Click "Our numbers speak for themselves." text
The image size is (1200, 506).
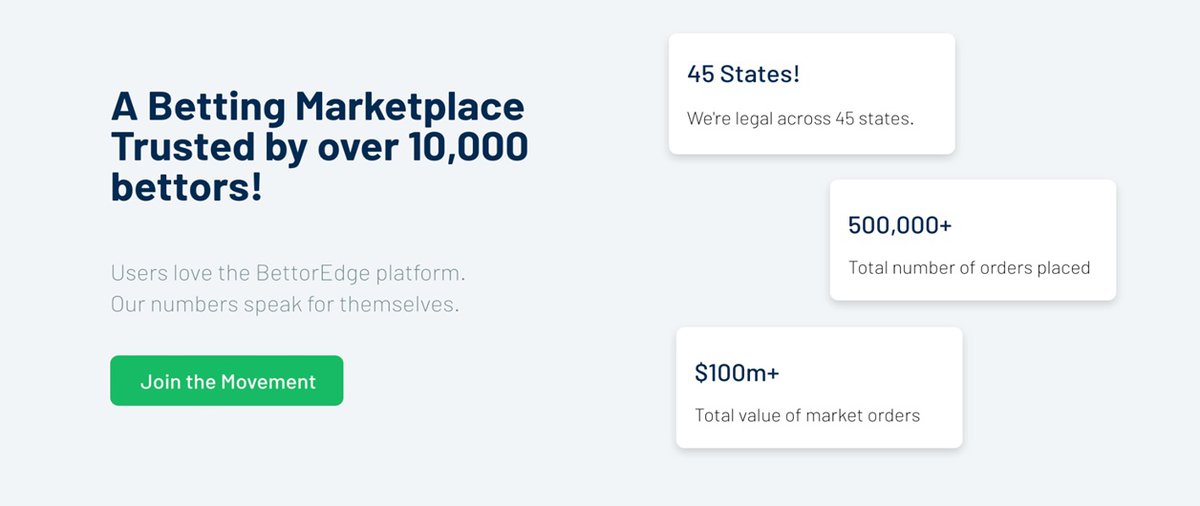point(285,304)
